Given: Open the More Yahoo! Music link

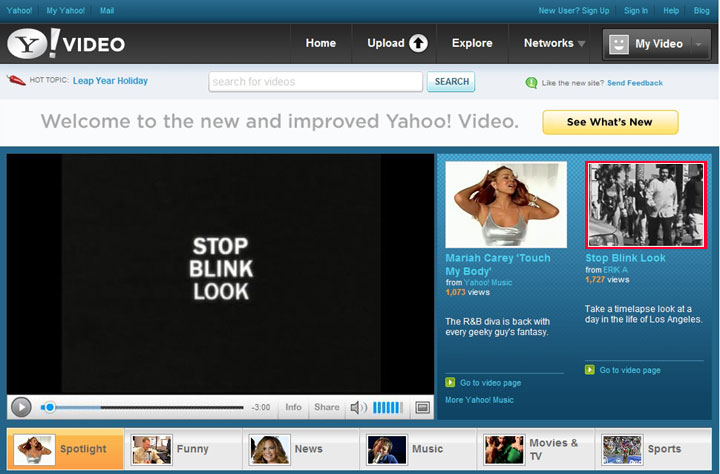Looking at the screenshot, I should [479, 400].
